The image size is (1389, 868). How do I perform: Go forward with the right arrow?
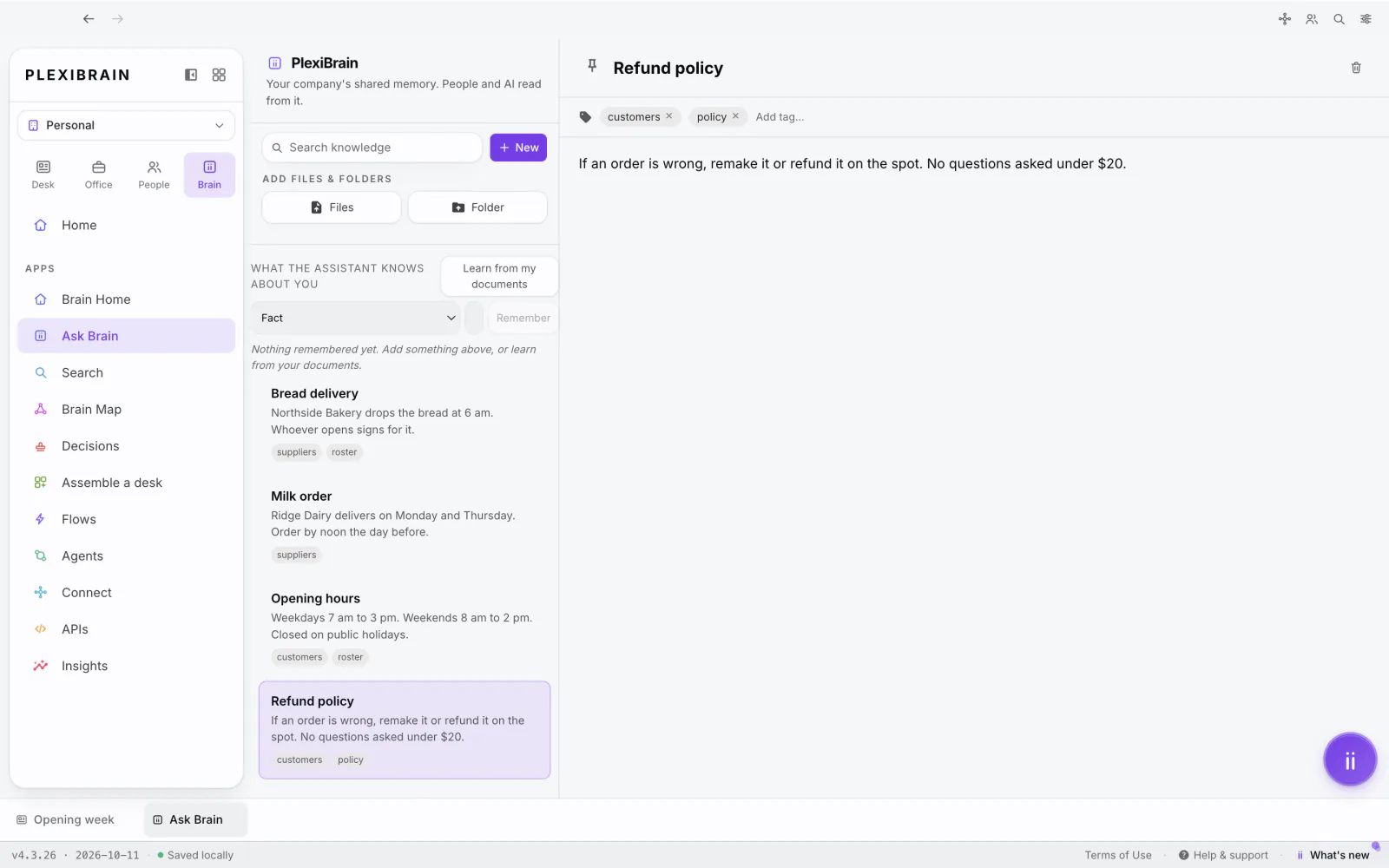[118, 18]
